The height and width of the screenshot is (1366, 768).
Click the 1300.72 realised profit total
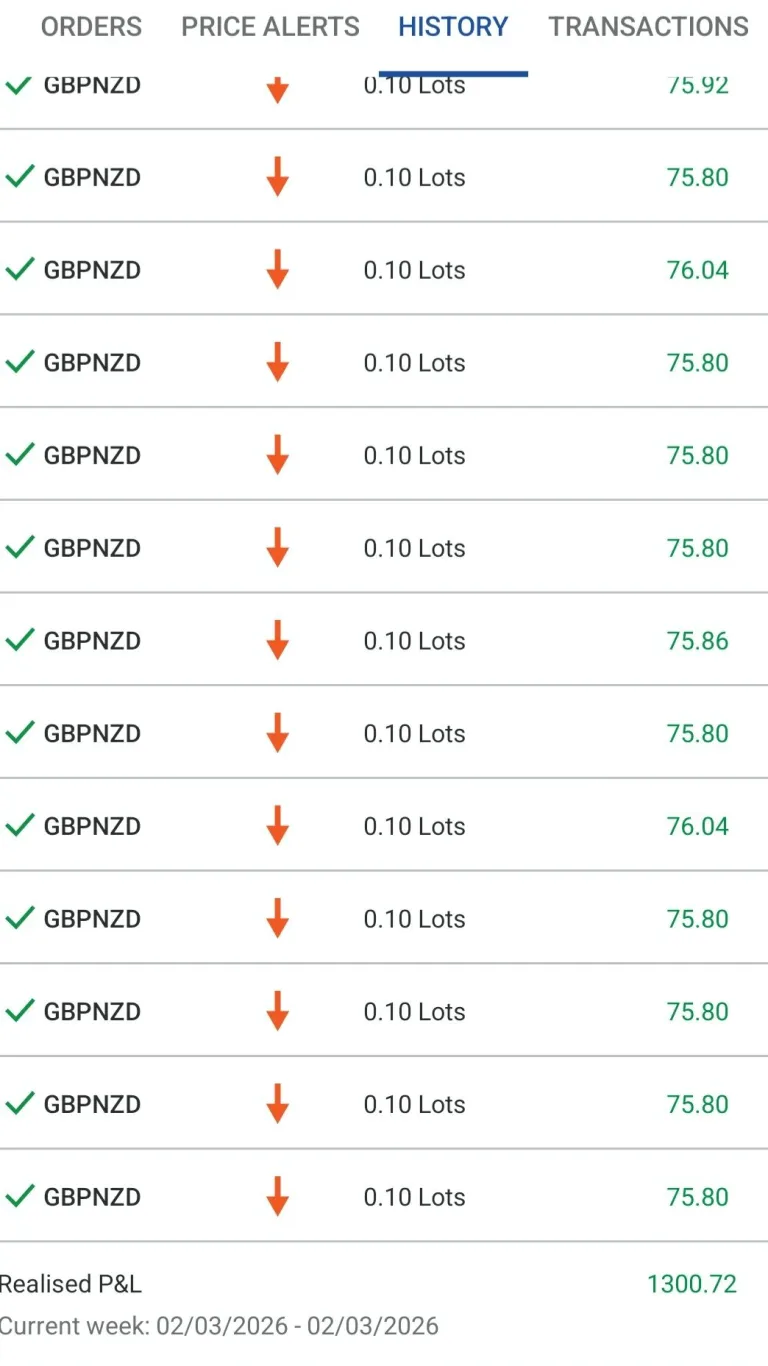(x=691, y=1284)
